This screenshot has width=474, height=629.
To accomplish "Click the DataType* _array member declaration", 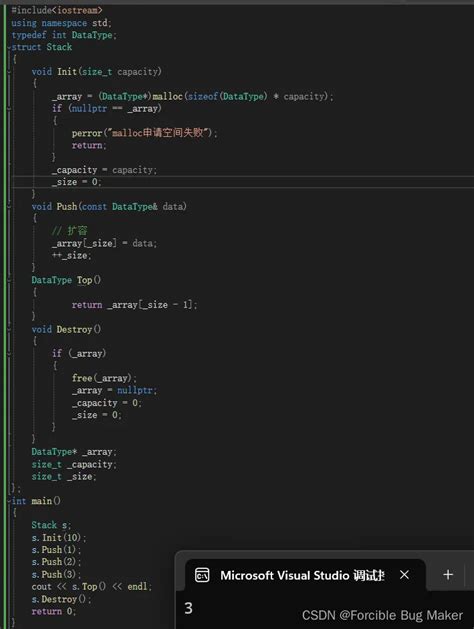I will [74, 452].
